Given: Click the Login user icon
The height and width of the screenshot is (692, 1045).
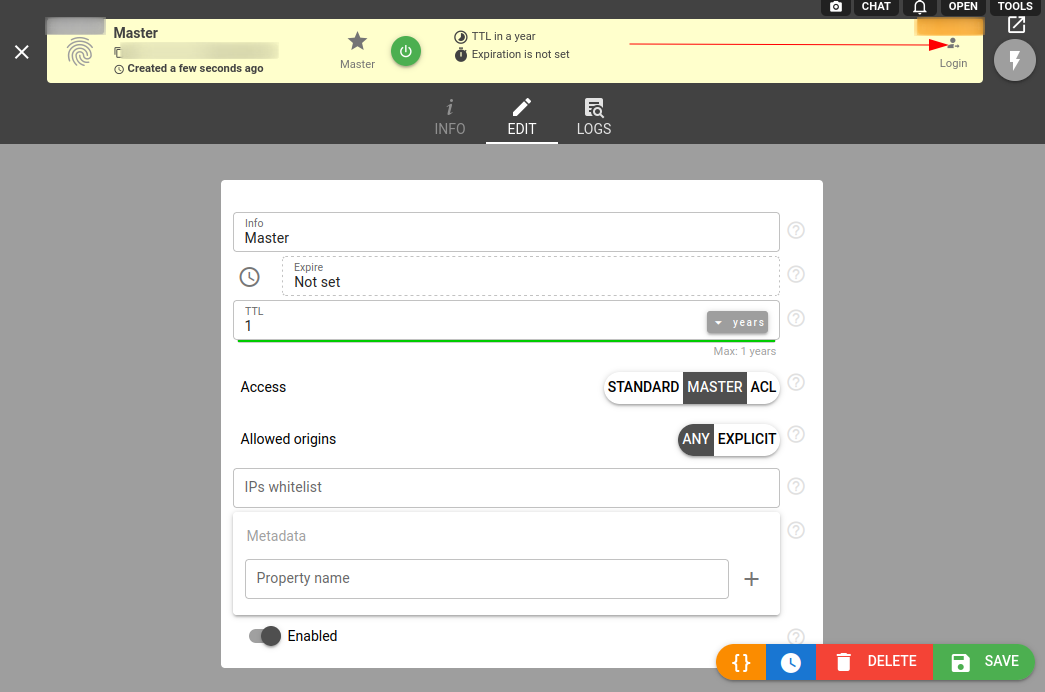Looking at the screenshot, I should click(x=953, y=44).
